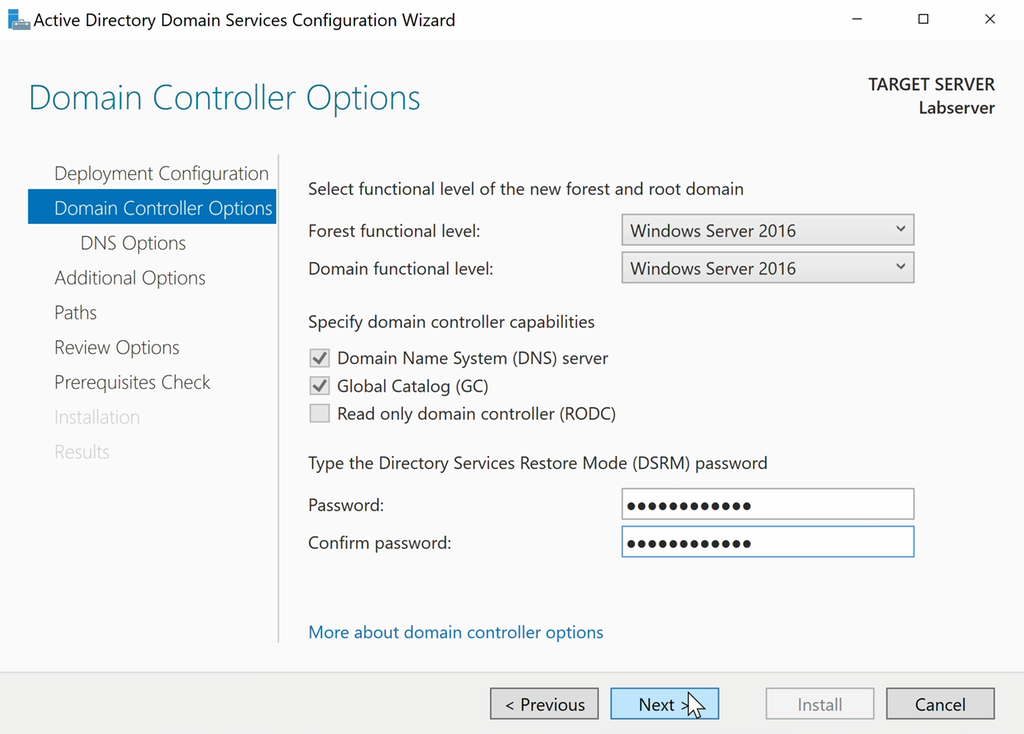
Task: Open Prerequisites Check step
Action: pyautogui.click(x=132, y=382)
